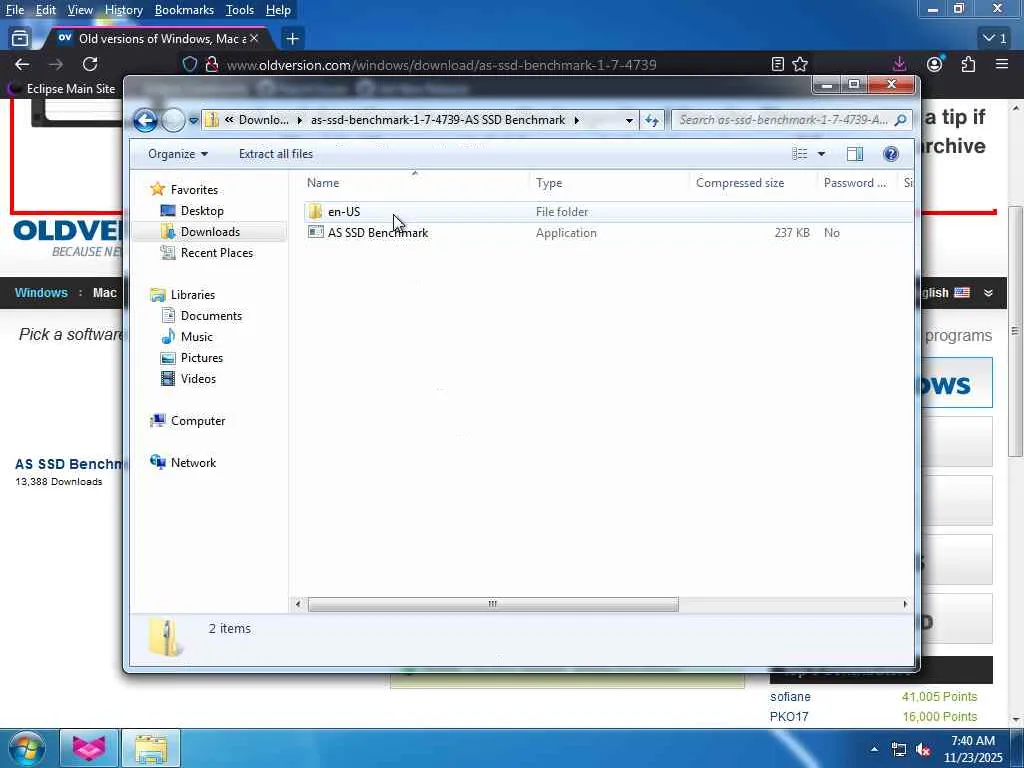1024x768 pixels.
Task: Open the browser Bookmarks menu
Action: point(184,10)
